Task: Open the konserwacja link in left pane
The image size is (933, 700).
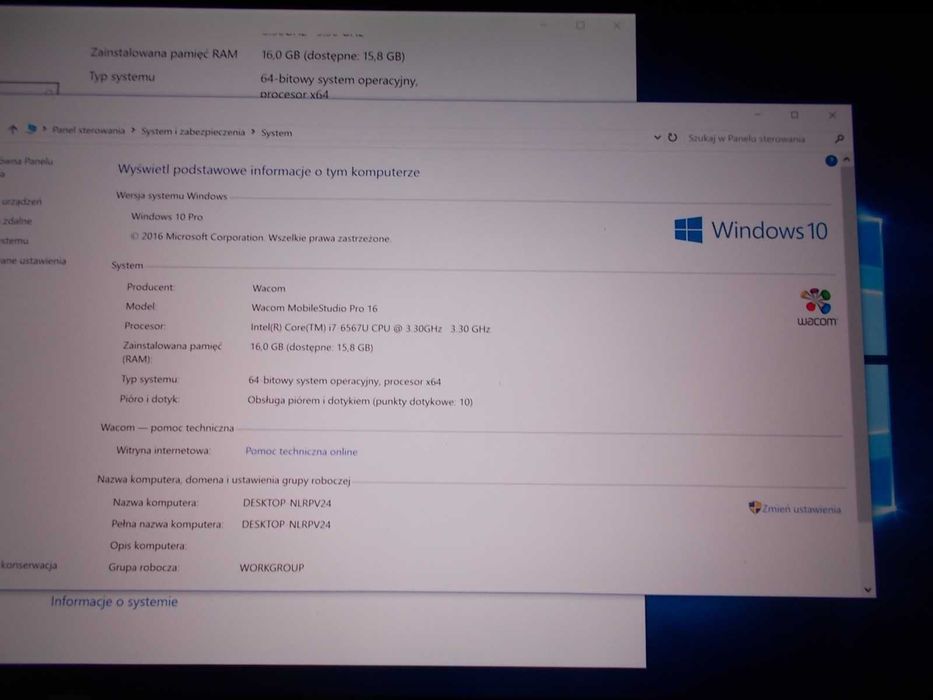Action: pyautogui.click(x=29, y=565)
